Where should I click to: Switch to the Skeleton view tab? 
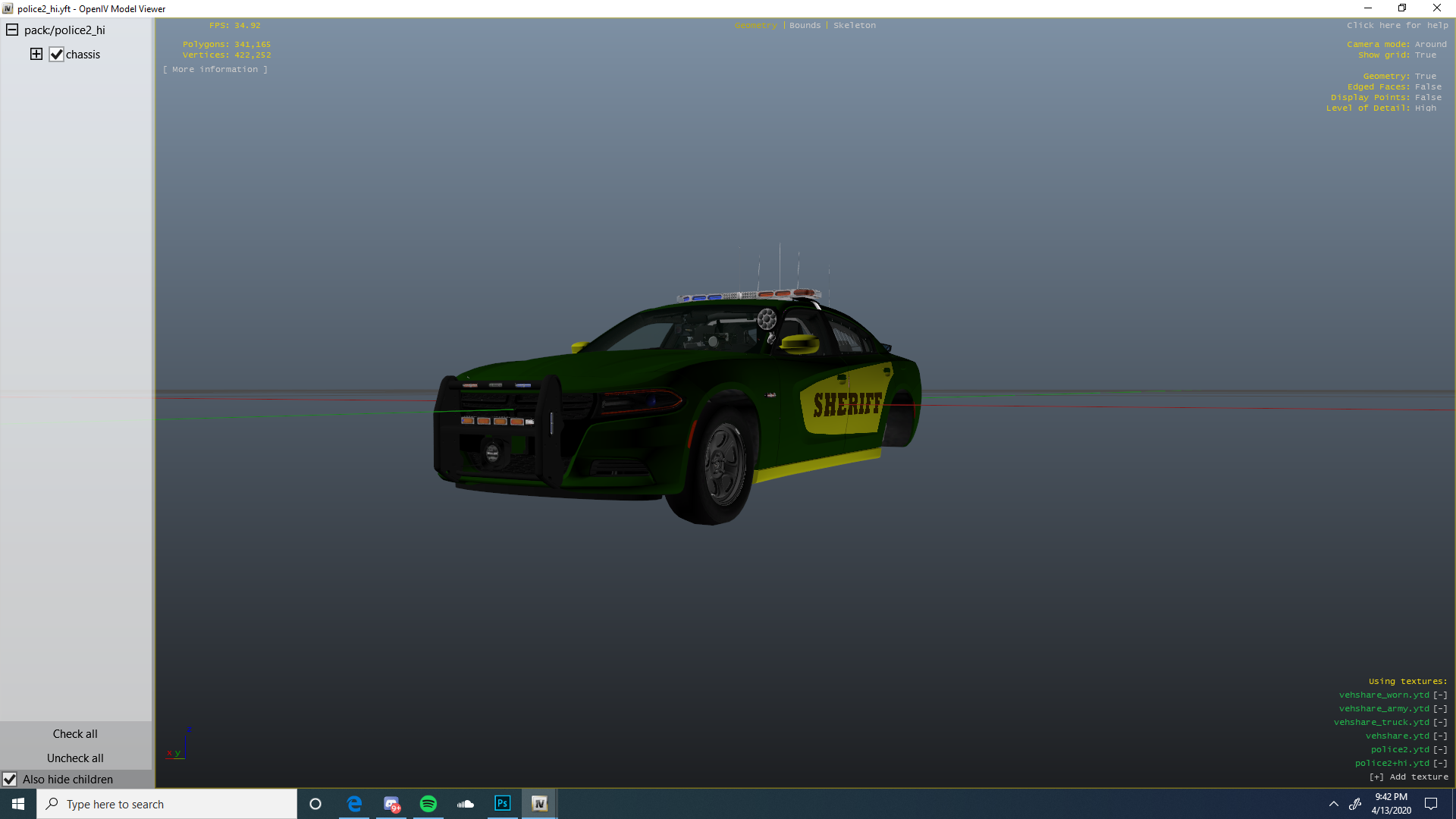point(854,26)
